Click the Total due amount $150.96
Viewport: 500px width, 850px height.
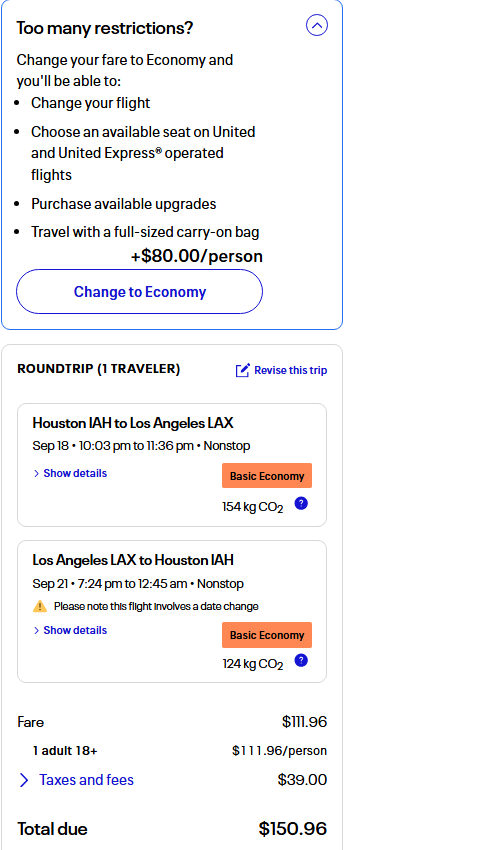pyautogui.click(x=293, y=829)
